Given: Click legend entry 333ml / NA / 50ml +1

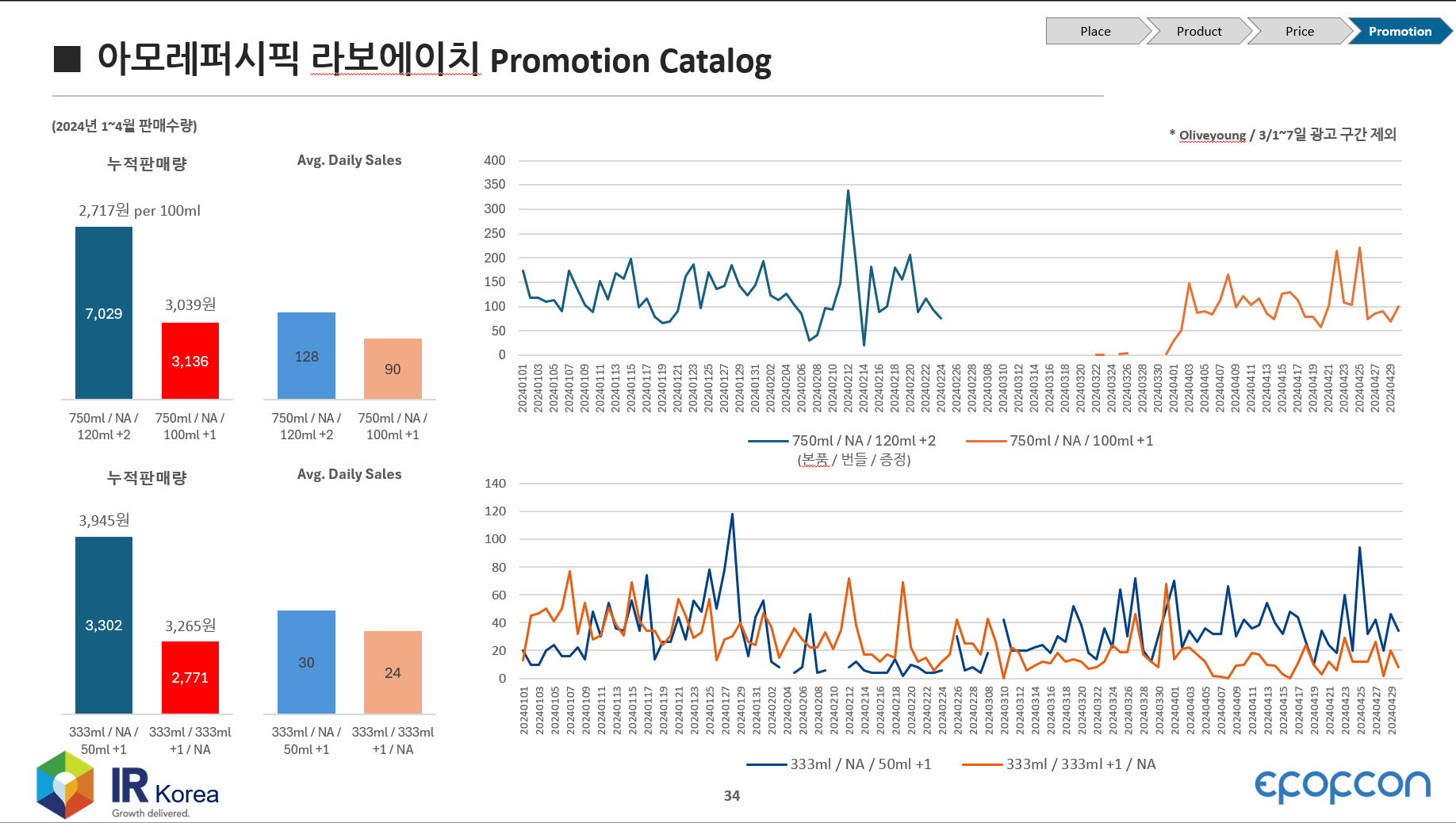Looking at the screenshot, I should [x=839, y=764].
